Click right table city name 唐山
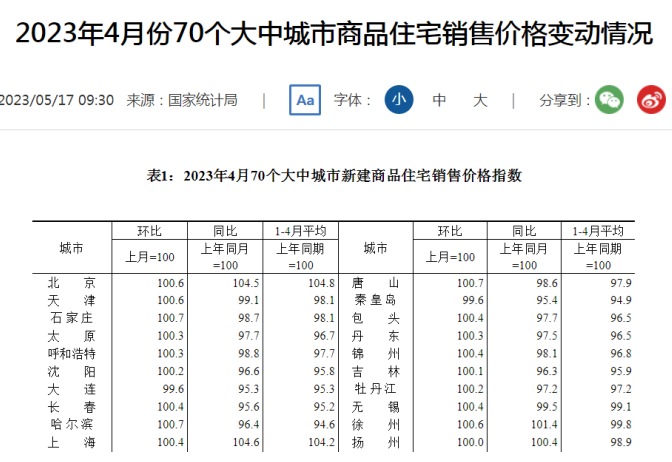 pyautogui.click(x=375, y=283)
